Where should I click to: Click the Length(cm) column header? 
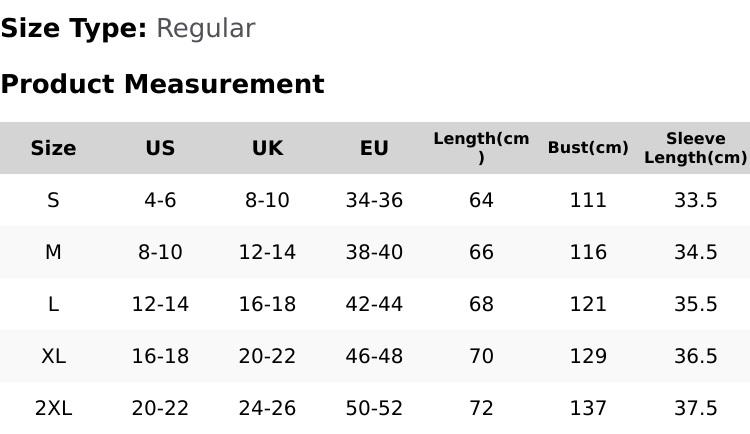click(481, 148)
